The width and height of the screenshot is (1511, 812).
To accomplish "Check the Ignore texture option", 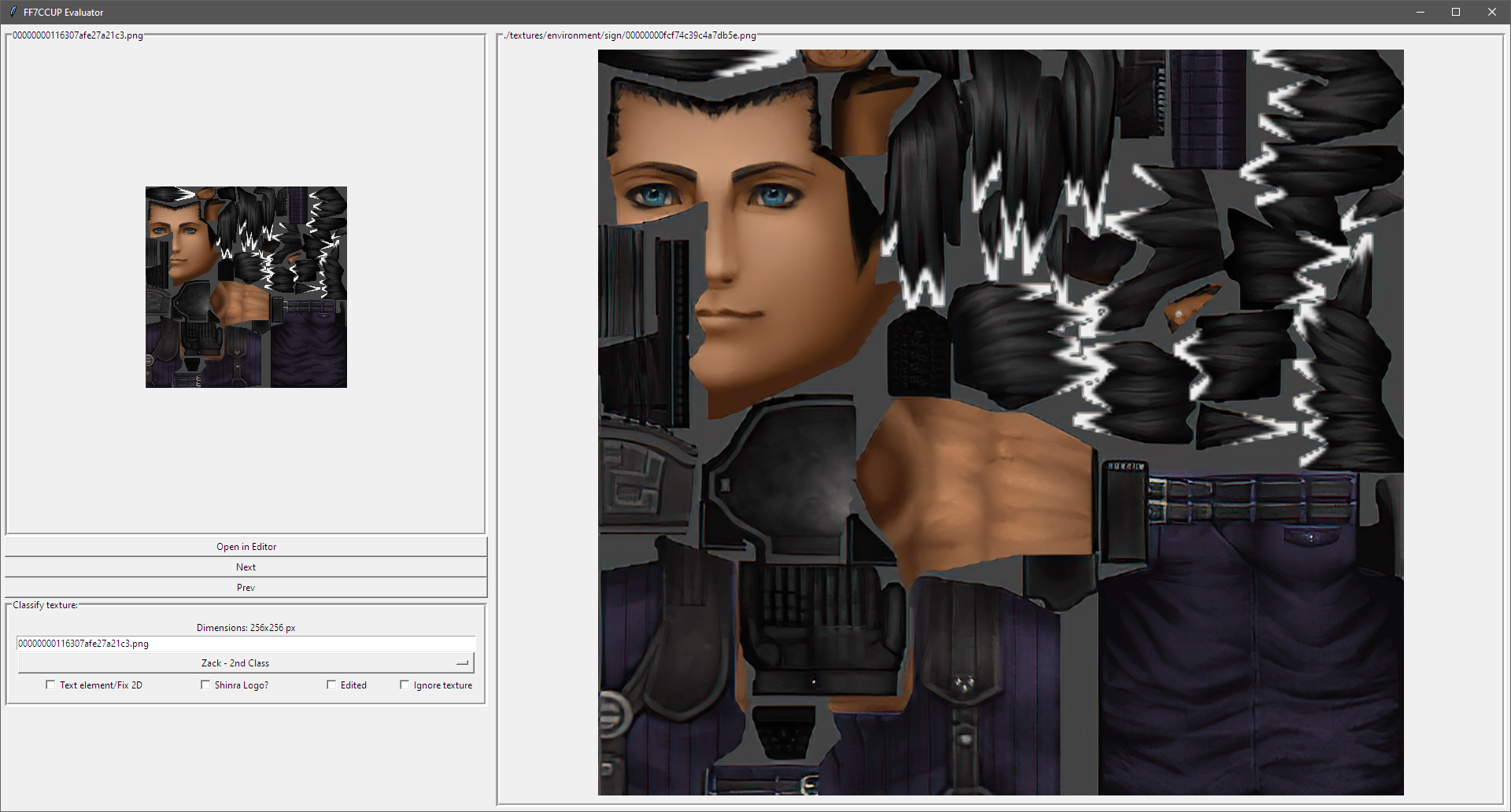I will [405, 685].
